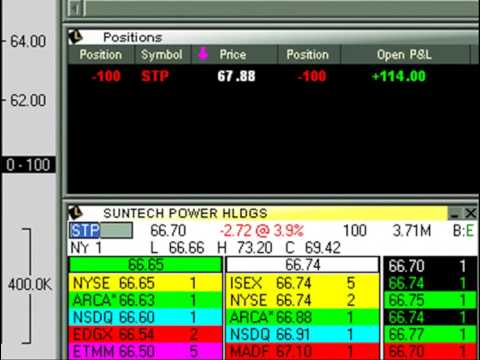Select ARCA 66.88 ask row
480x360 pixels.
(x=302, y=318)
